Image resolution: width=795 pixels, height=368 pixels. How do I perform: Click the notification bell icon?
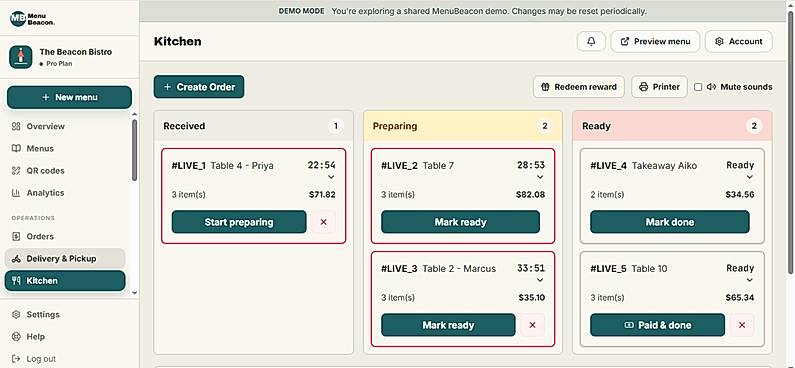[591, 42]
